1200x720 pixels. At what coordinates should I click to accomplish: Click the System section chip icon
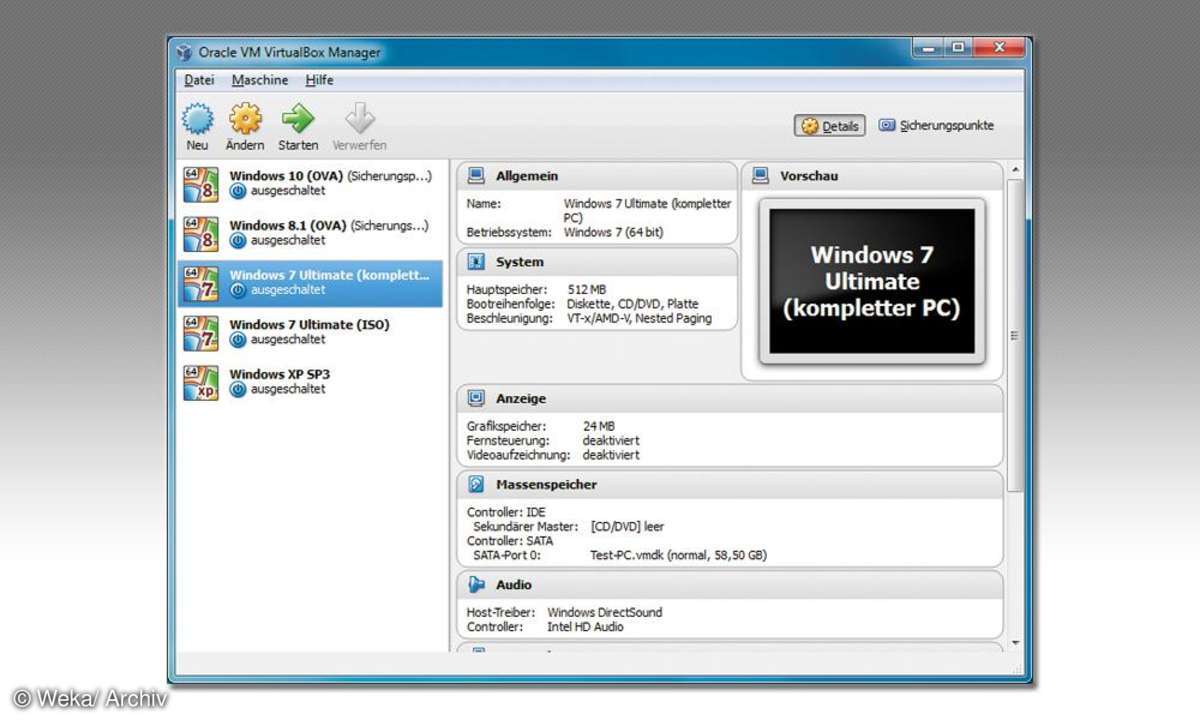(477, 262)
